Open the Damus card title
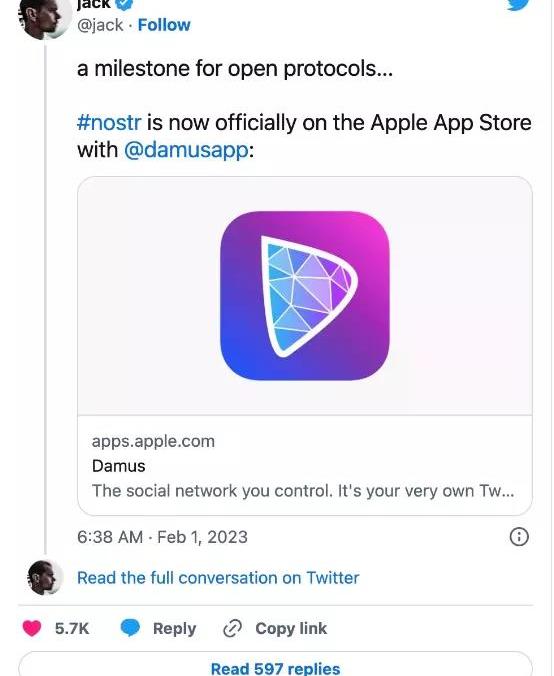 [119, 466]
